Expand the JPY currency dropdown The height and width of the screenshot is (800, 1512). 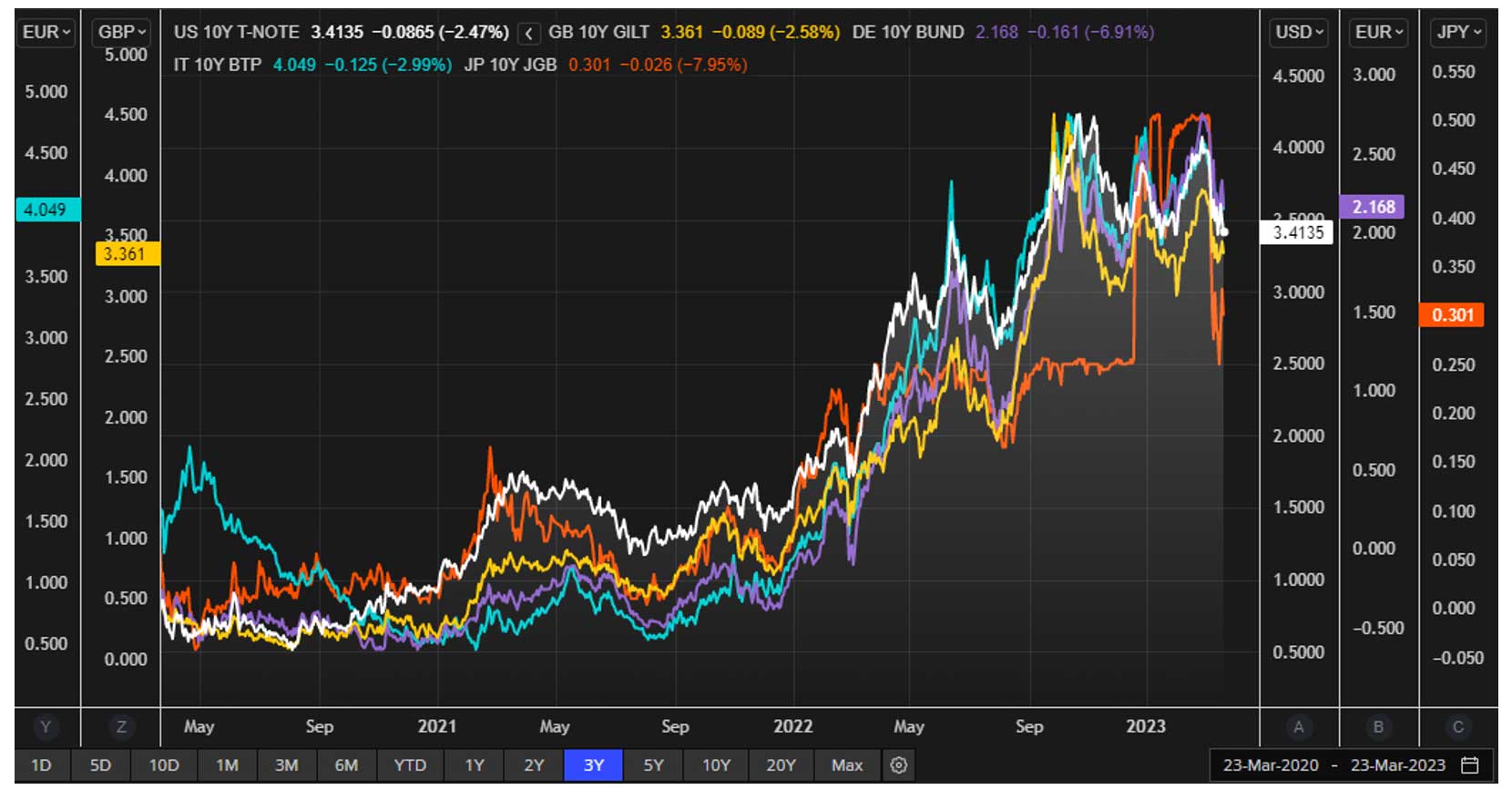pos(1459,32)
